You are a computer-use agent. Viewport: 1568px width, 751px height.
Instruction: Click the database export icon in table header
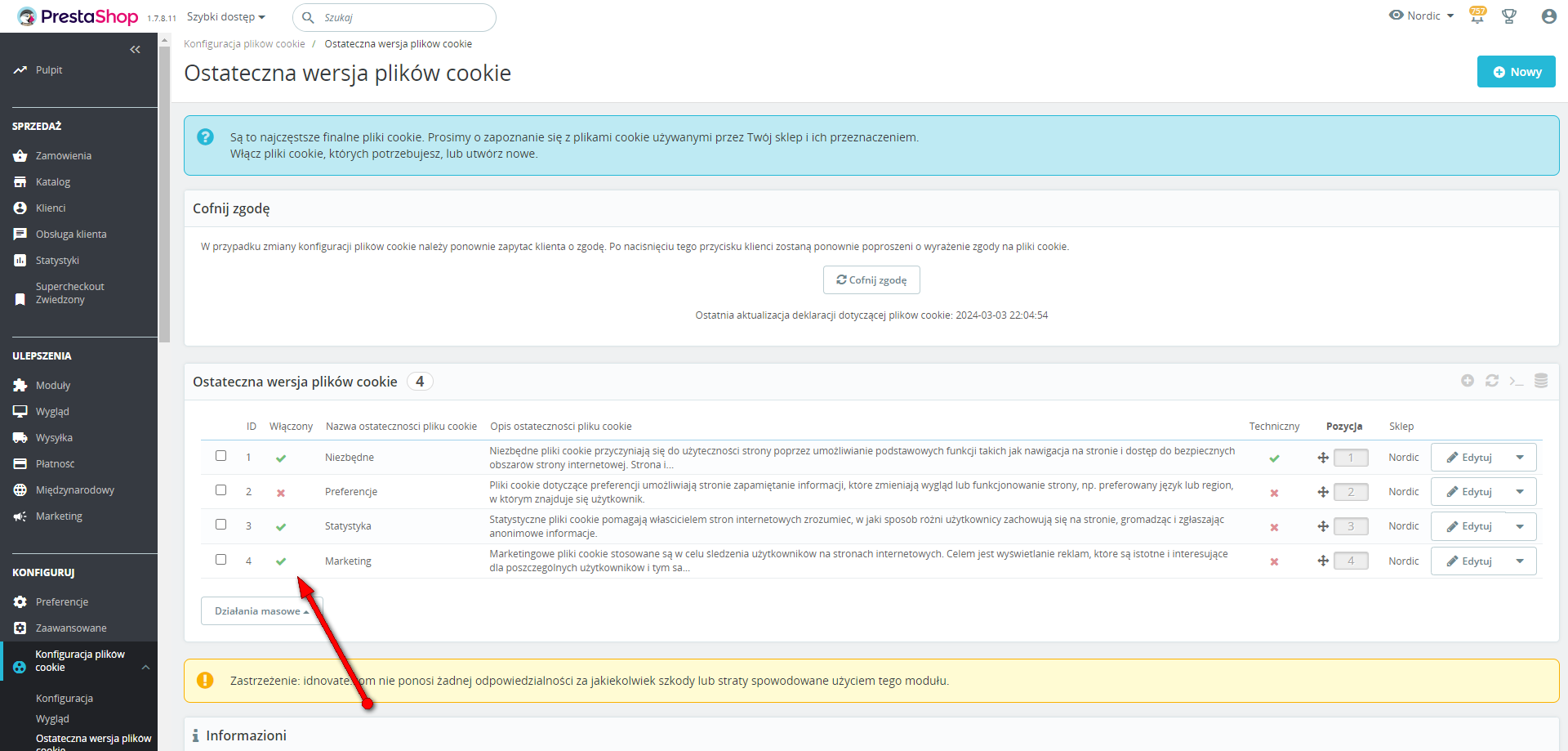[1541, 381]
